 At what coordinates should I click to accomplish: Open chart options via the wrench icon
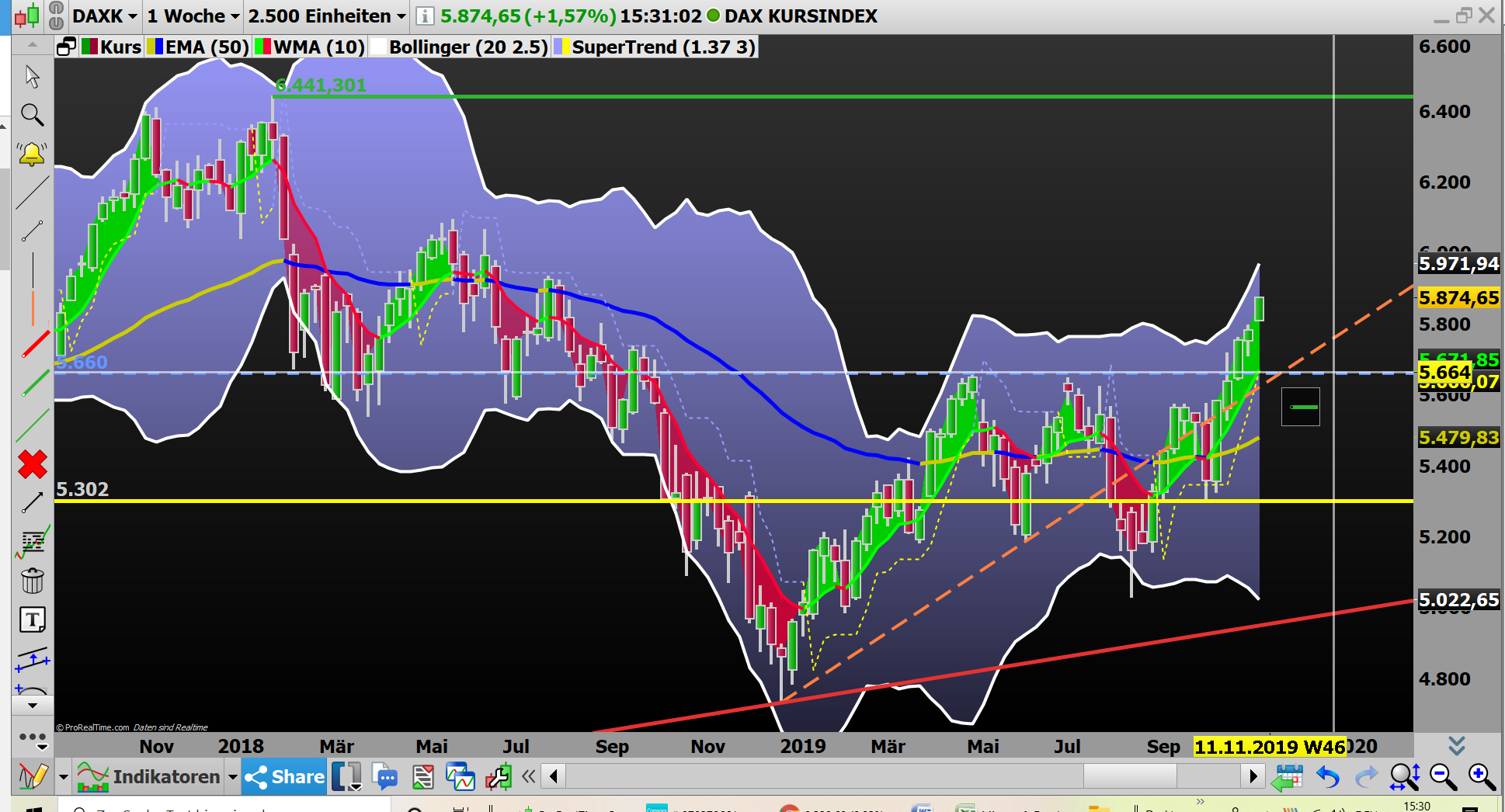point(498,776)
